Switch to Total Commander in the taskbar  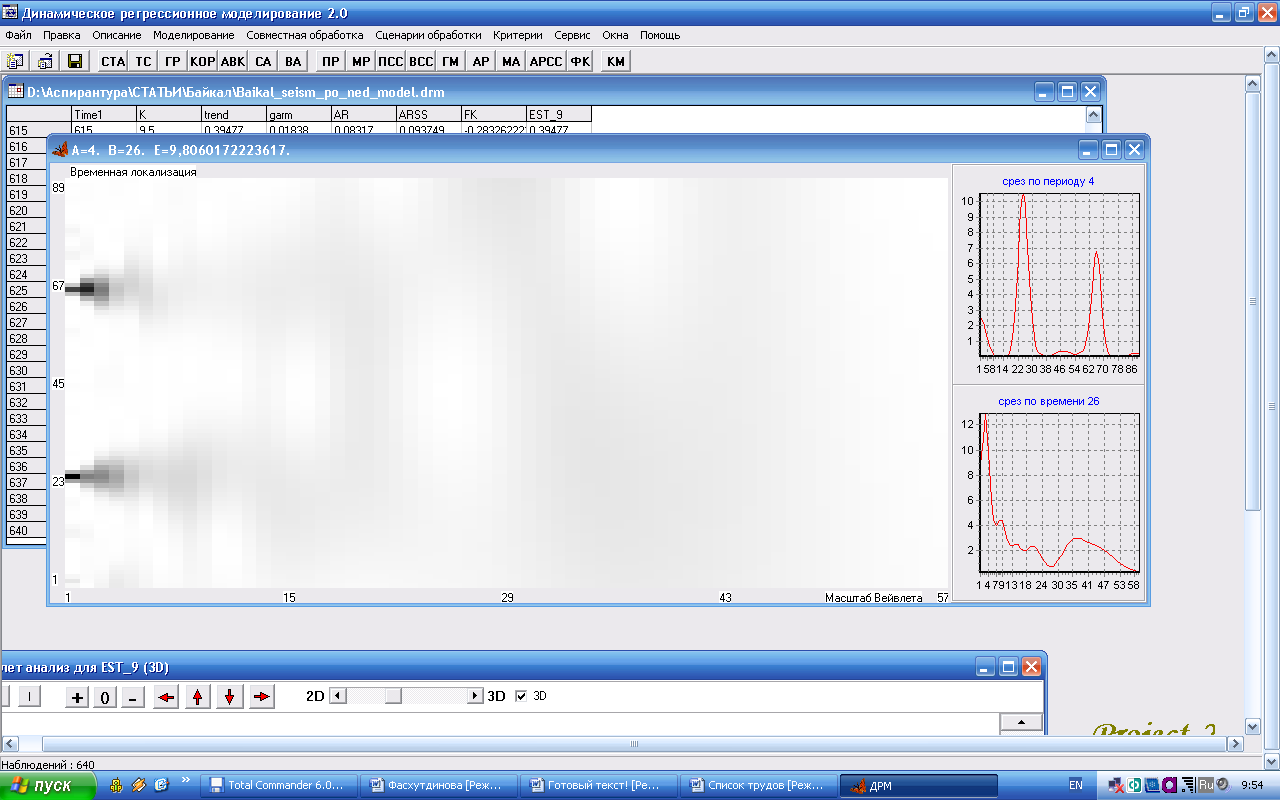pos(276,786)
